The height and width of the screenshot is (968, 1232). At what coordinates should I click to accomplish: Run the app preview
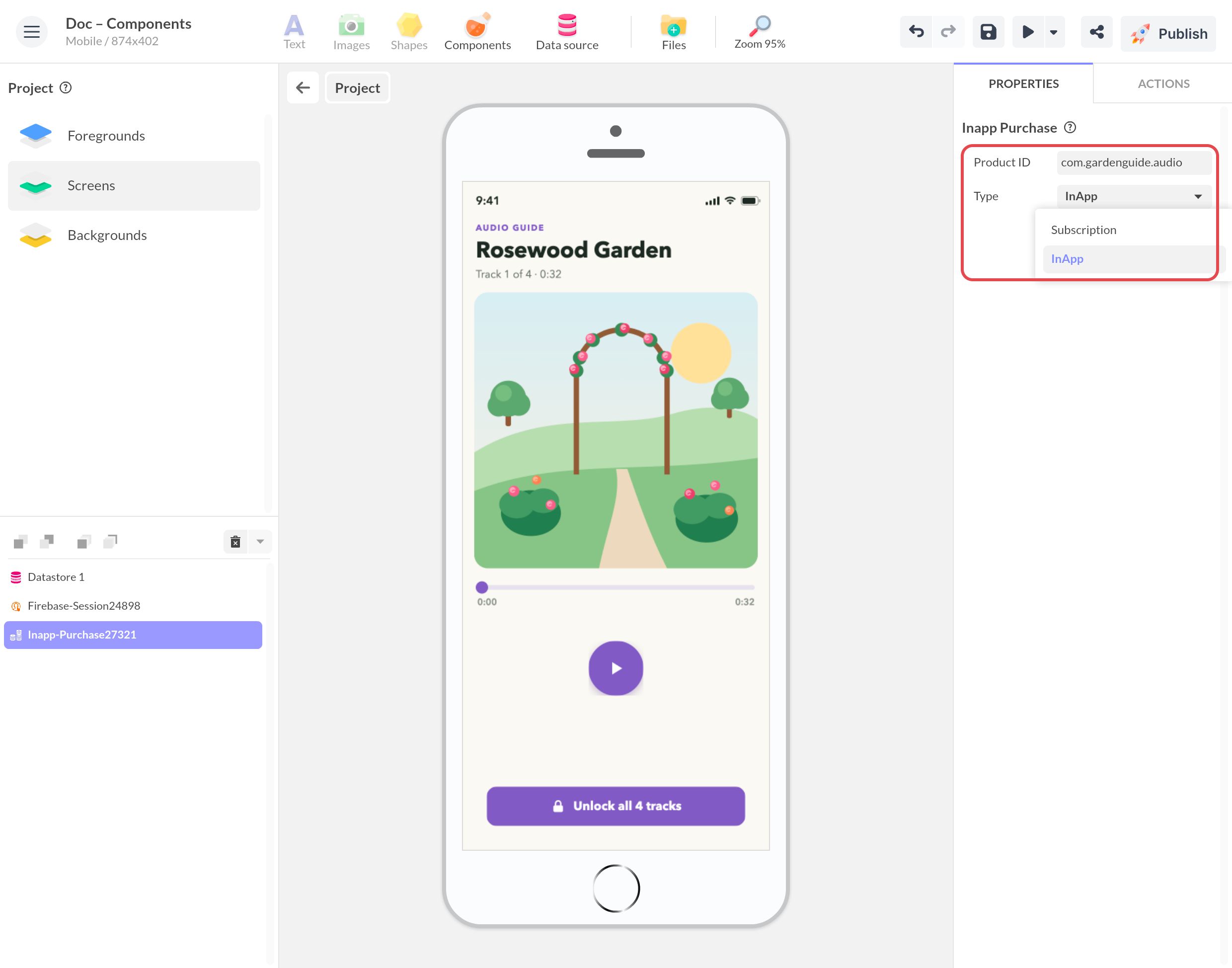[1027, 32]
